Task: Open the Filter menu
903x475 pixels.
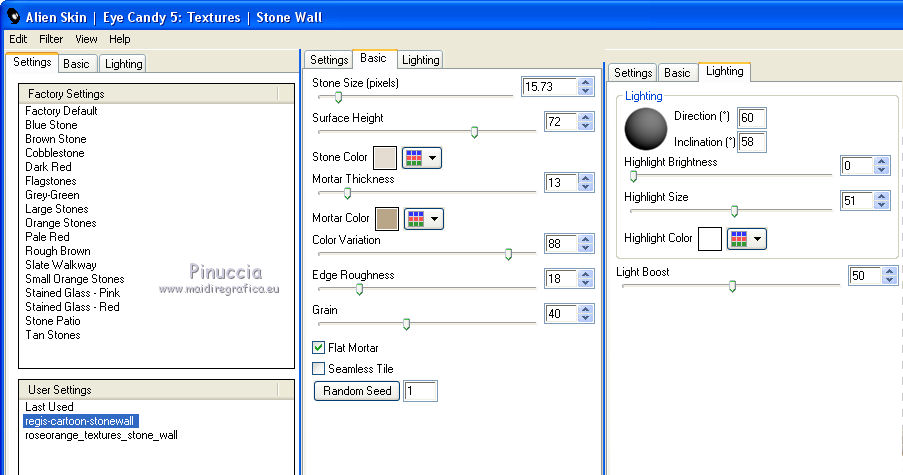Action: [x=51, y=39]
